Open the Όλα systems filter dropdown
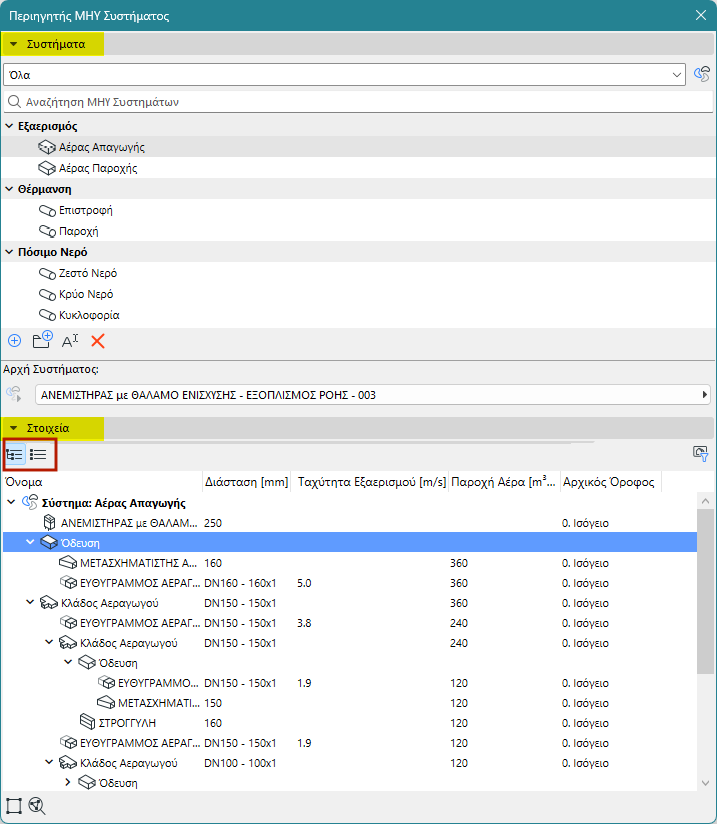The image size is (717, 824). click(344, 75)
